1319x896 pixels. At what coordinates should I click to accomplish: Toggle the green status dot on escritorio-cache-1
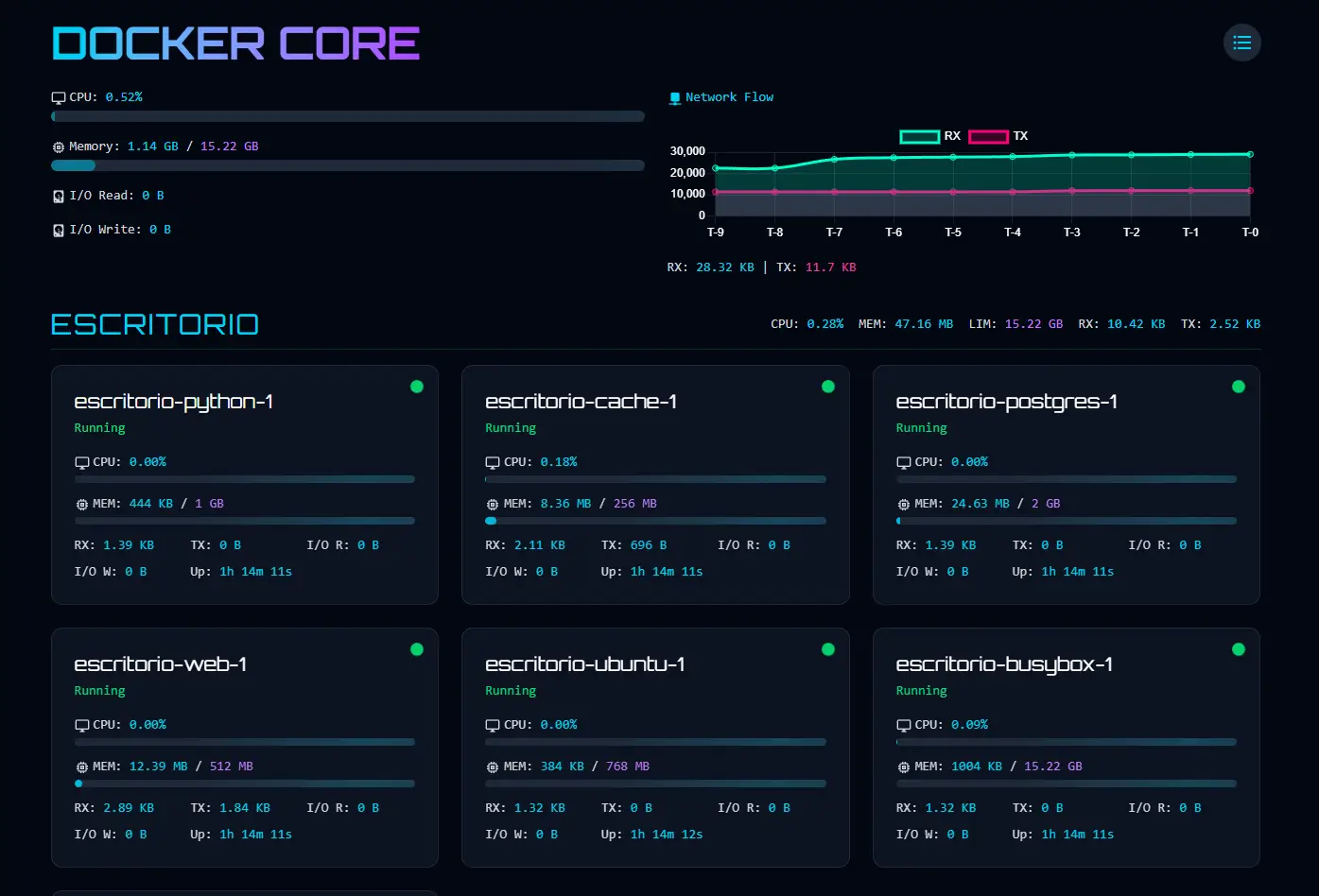[827, 386]
